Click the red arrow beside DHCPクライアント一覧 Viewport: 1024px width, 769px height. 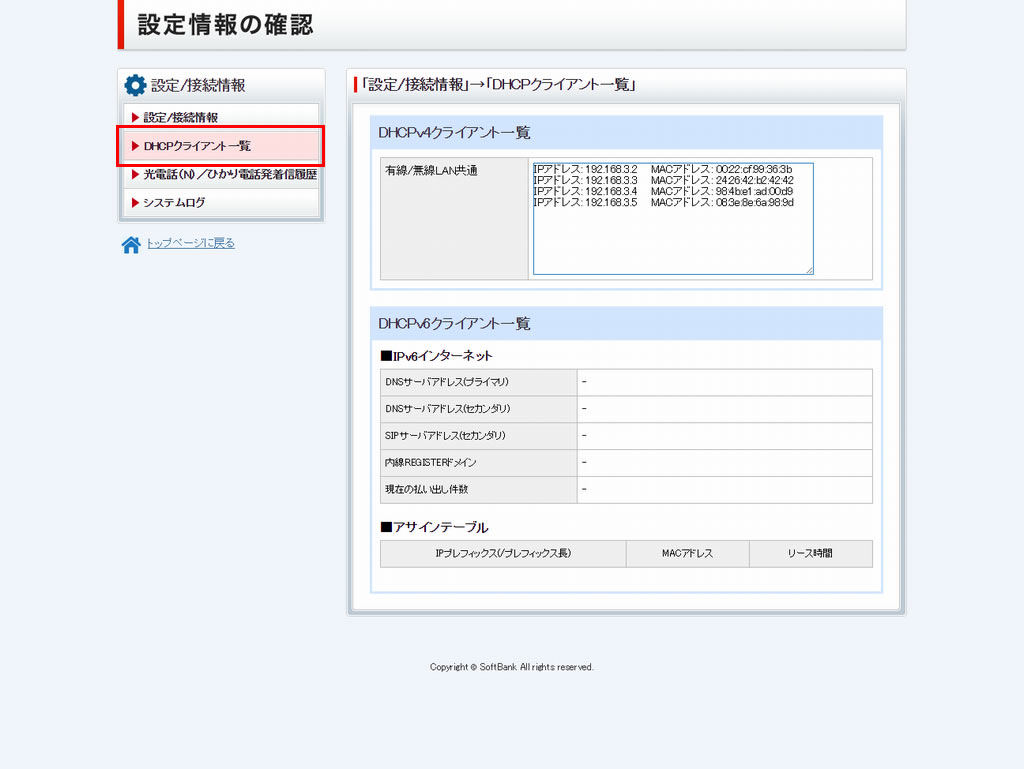point(135,146)
